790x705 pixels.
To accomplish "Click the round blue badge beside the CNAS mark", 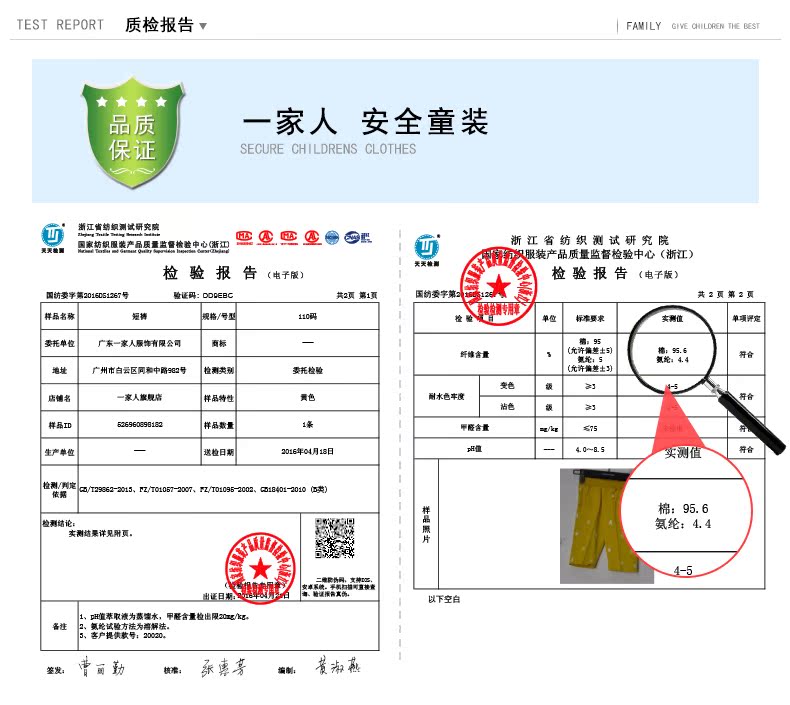I will [332, 237].
